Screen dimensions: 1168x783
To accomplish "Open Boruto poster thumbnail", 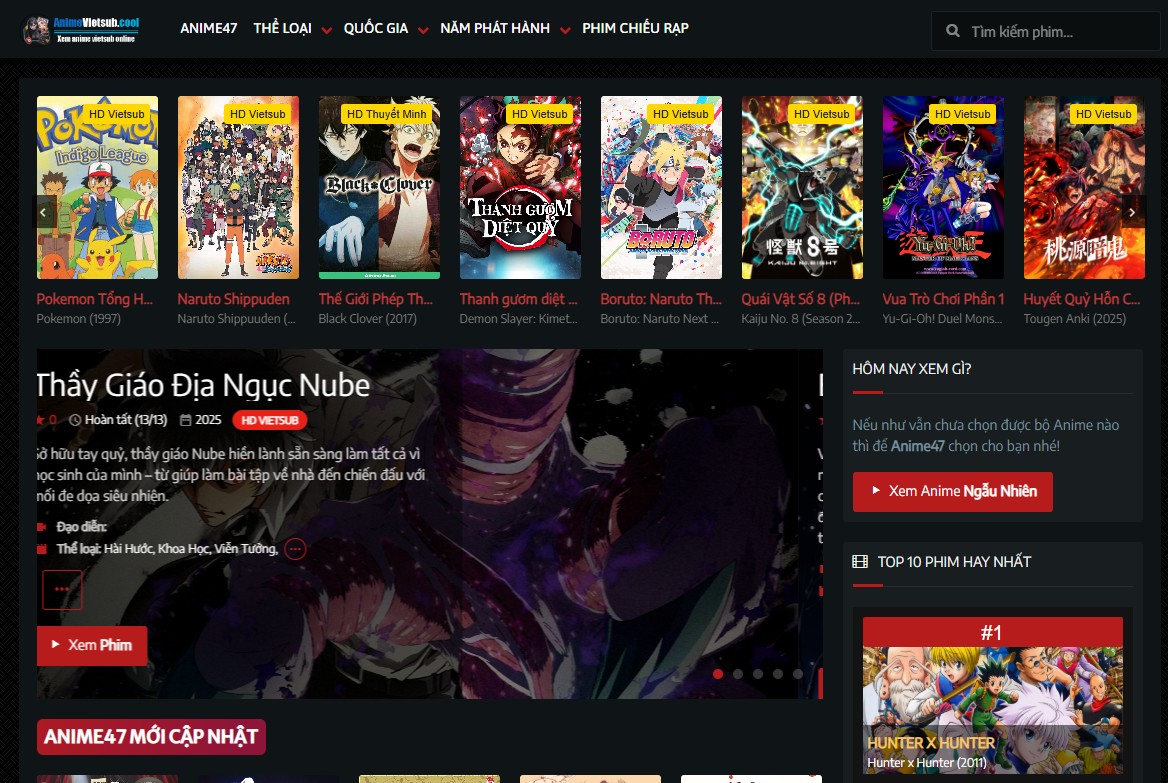I will pos(661,188).
